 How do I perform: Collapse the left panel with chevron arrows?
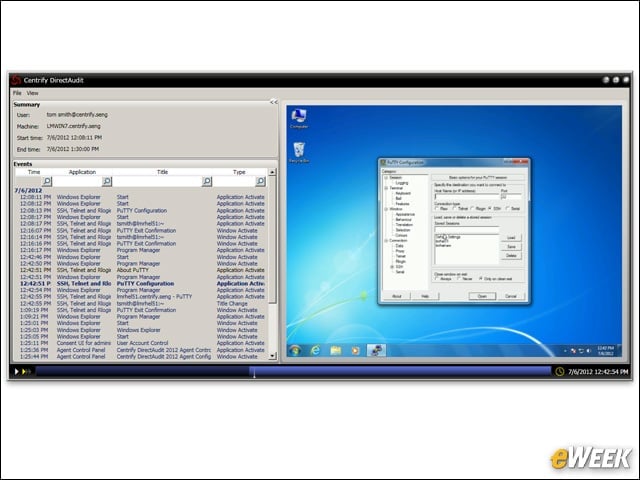(273, 102)
